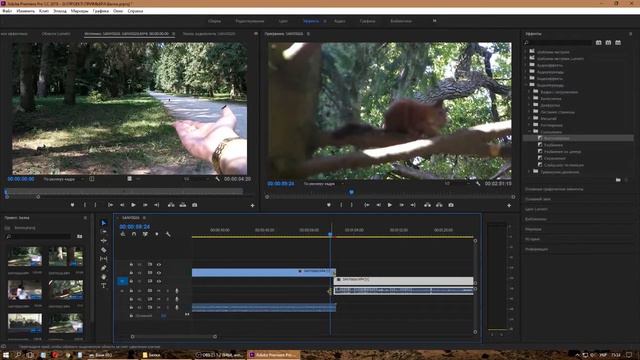Solo the first audio track

click(x=167, y=291)
